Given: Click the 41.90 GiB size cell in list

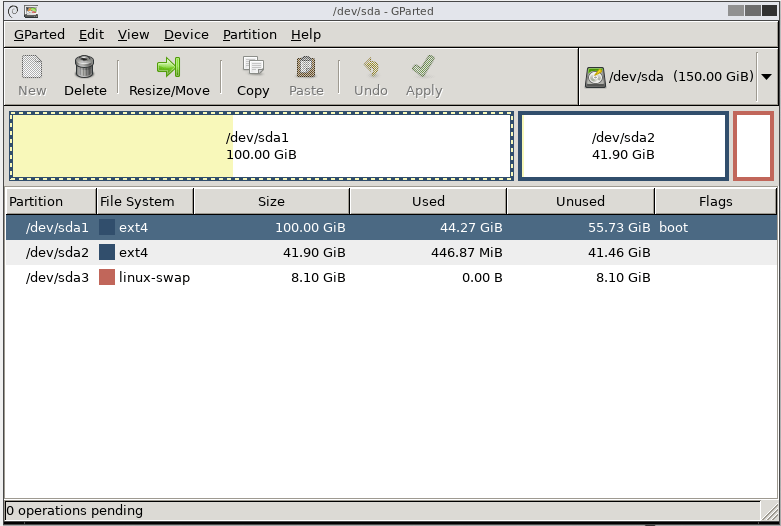Looking at the screenshot, I should click(x=314, y=252).
